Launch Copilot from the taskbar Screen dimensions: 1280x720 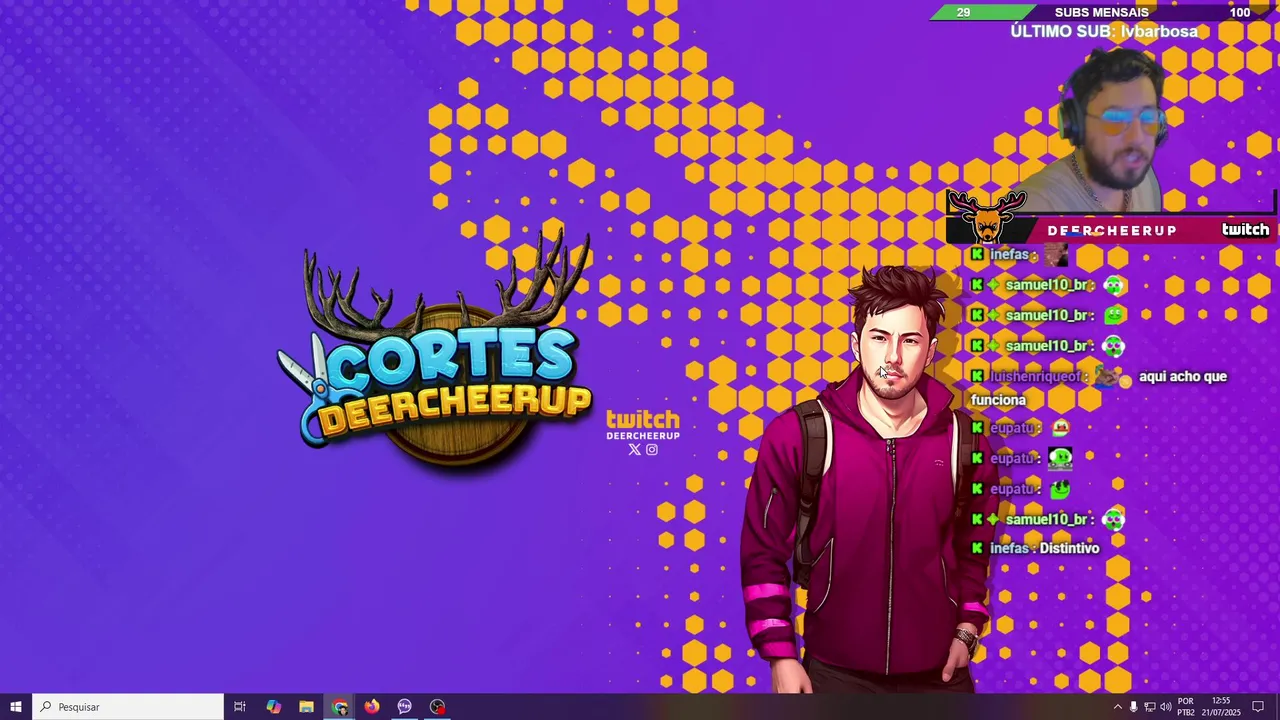[273, 707]
